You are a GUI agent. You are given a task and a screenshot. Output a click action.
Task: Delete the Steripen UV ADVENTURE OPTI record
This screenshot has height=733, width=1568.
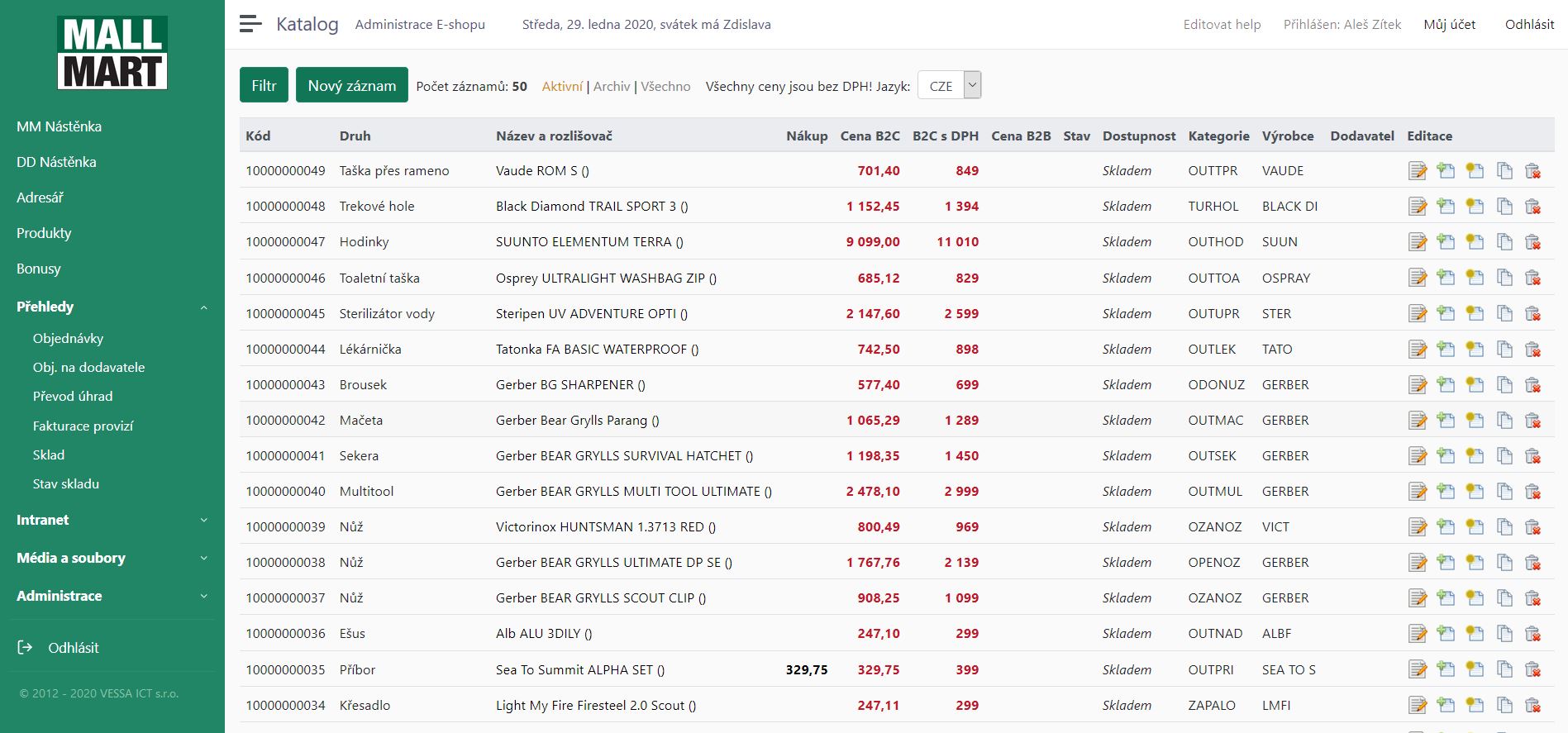1532,313
